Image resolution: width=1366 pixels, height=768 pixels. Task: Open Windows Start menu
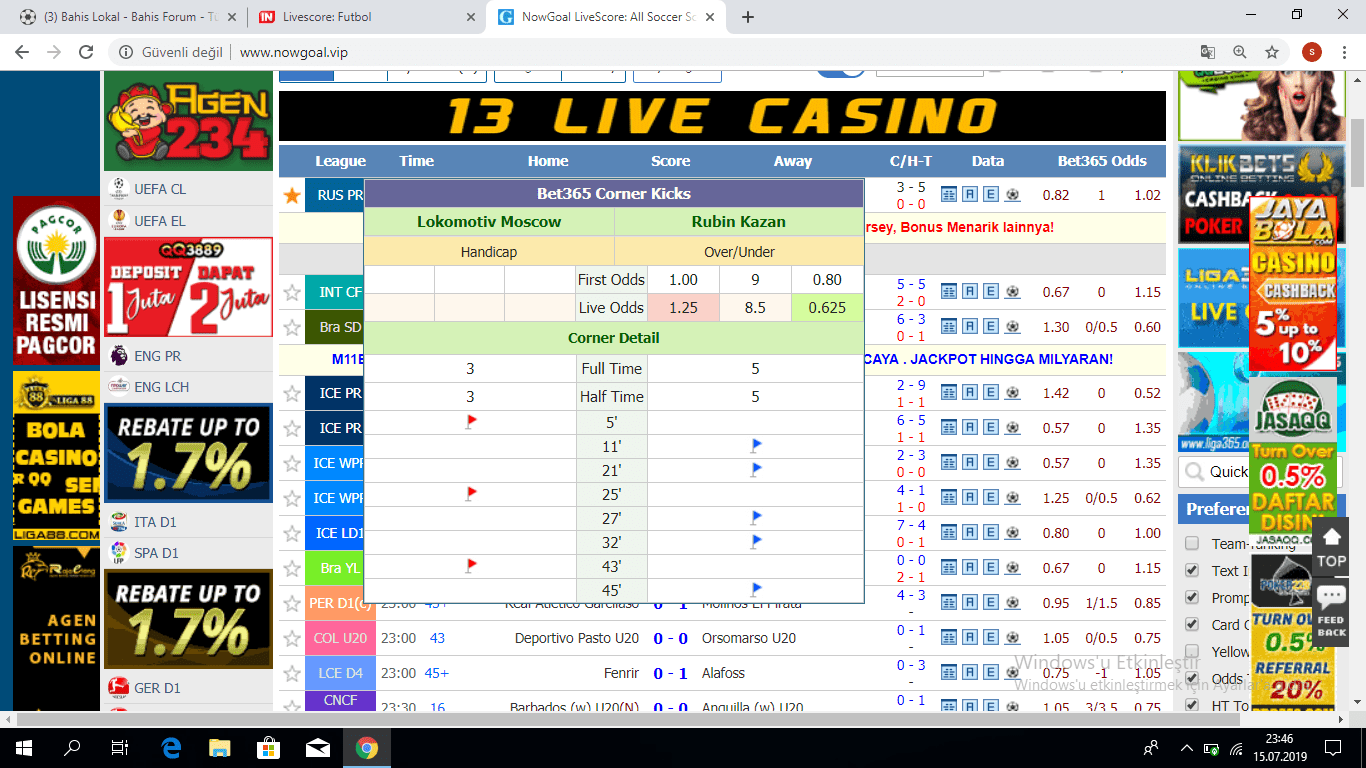24,747
